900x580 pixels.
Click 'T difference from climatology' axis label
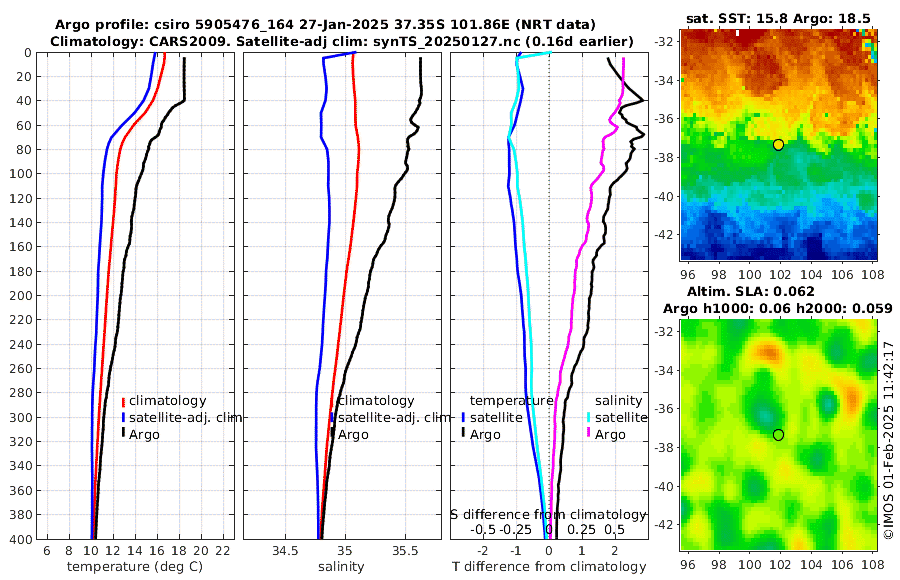[x=549, y=567]
